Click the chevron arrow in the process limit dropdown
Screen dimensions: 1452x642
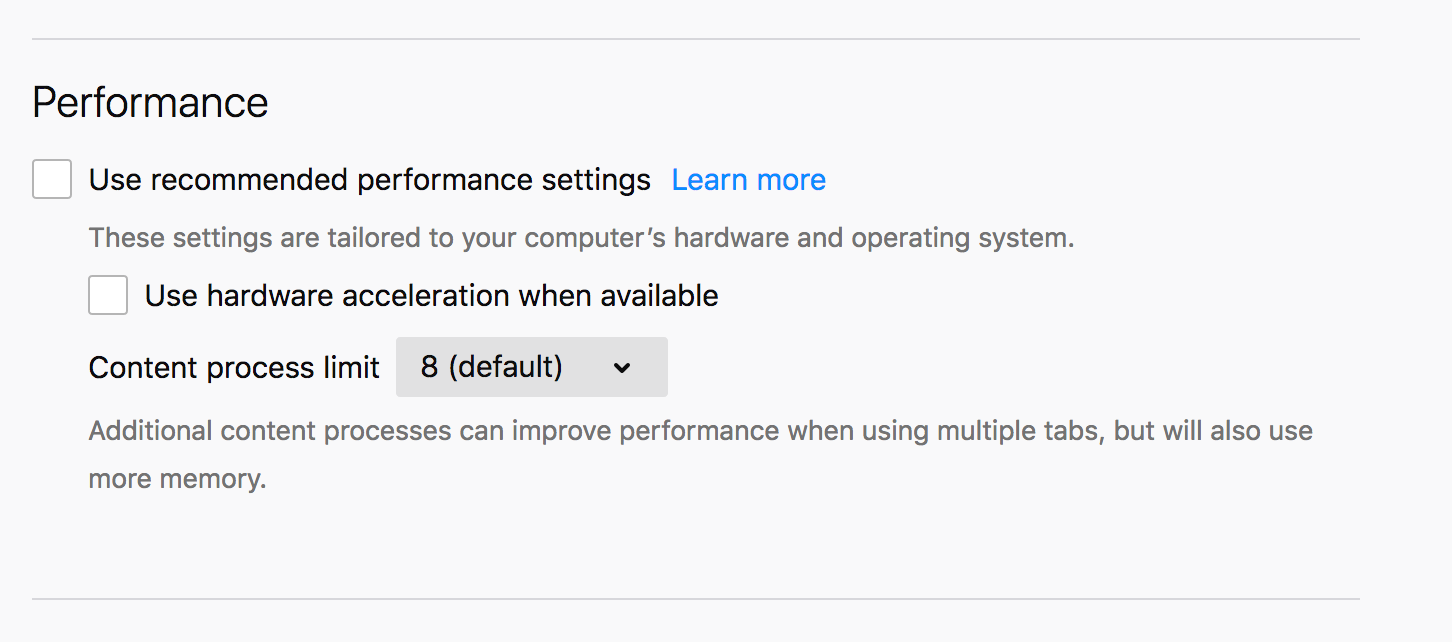coord(622,368)
